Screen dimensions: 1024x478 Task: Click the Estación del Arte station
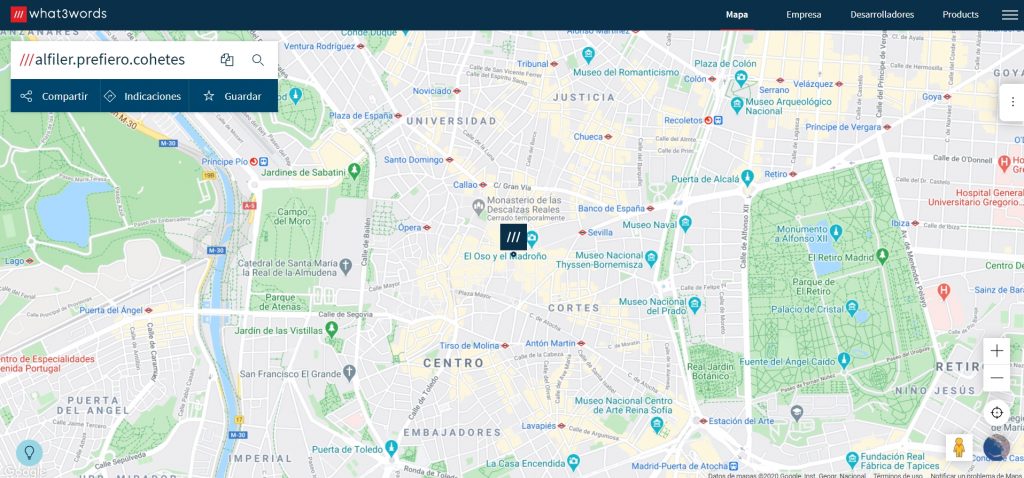(x=737, y=421)
